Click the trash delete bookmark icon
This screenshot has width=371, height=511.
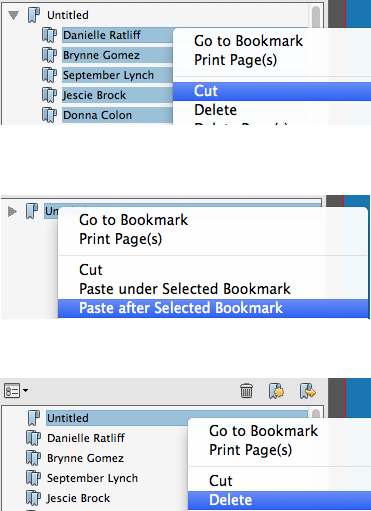[x=246, y=391]
